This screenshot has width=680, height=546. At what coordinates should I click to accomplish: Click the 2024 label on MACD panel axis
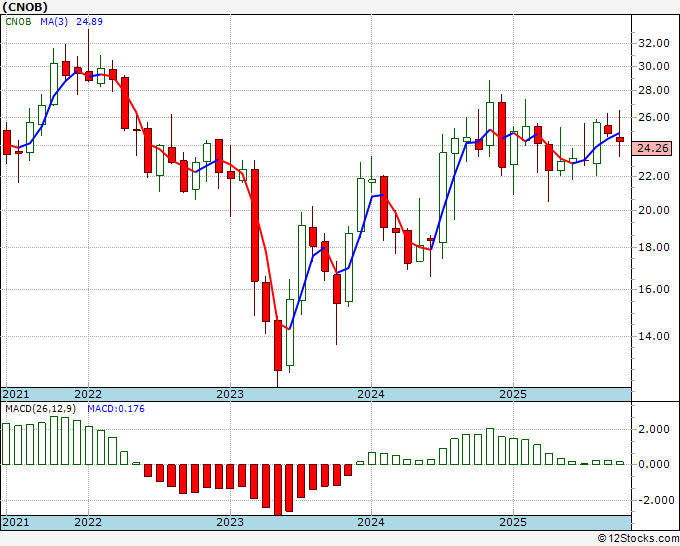coord(371,522)
